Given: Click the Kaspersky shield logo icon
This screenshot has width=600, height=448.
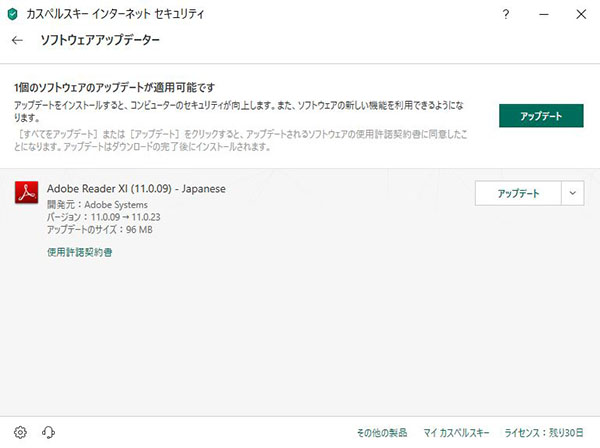Looking at the screenshot, I should pos(13,15).
